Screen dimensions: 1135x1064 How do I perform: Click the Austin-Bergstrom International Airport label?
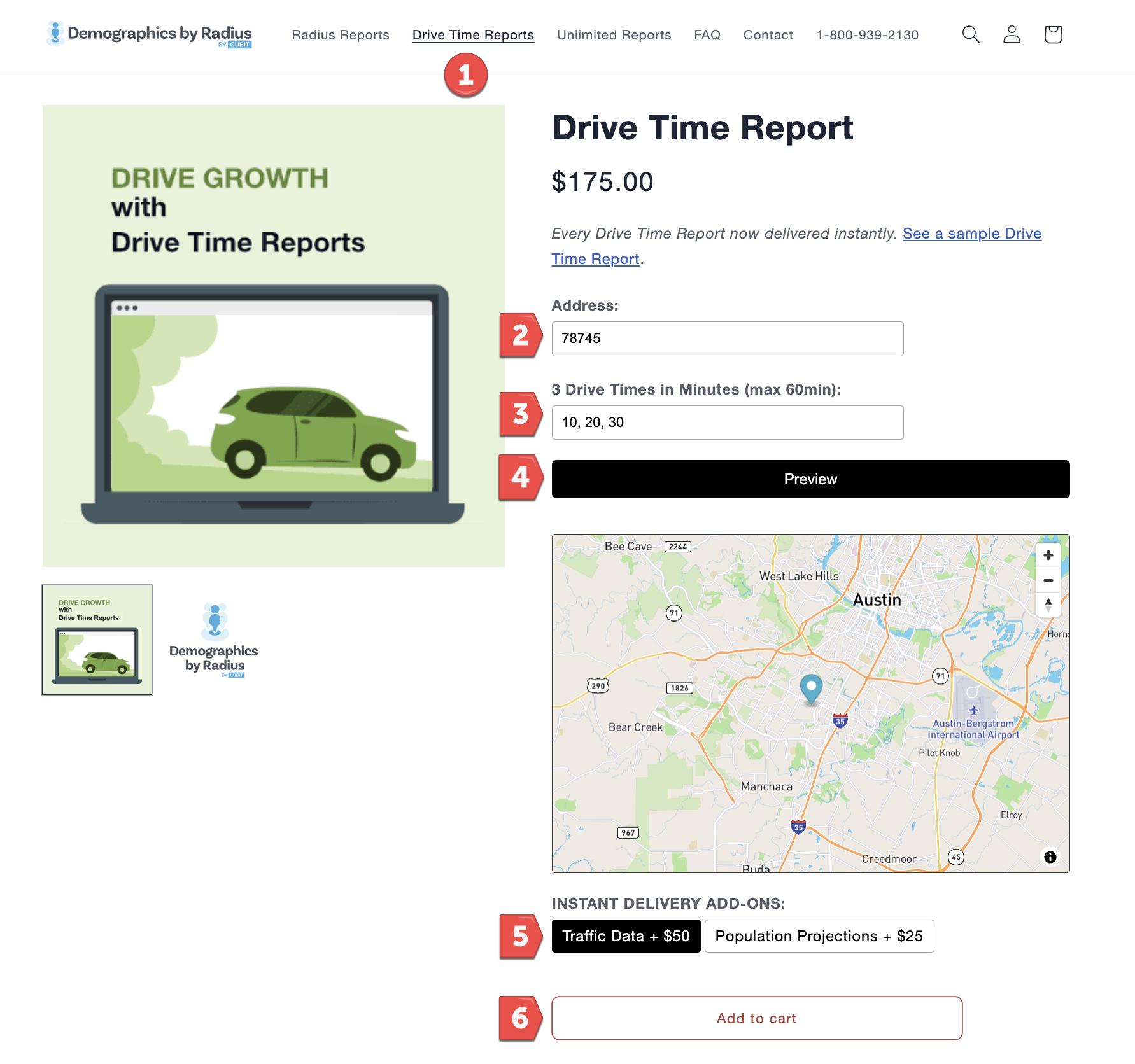(x=973, y=729)
